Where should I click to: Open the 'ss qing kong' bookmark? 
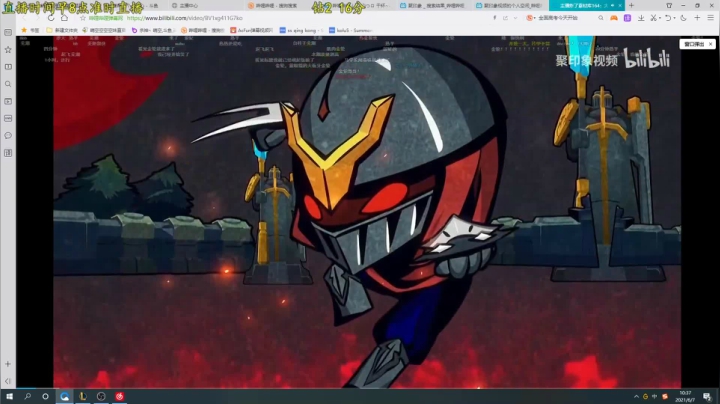click(x=301, y=30)
